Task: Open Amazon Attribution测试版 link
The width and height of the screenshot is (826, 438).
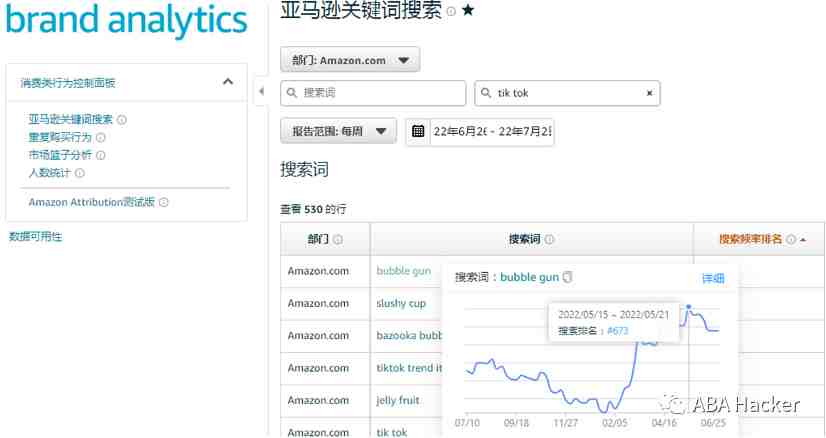Action: tap(92, 202)
